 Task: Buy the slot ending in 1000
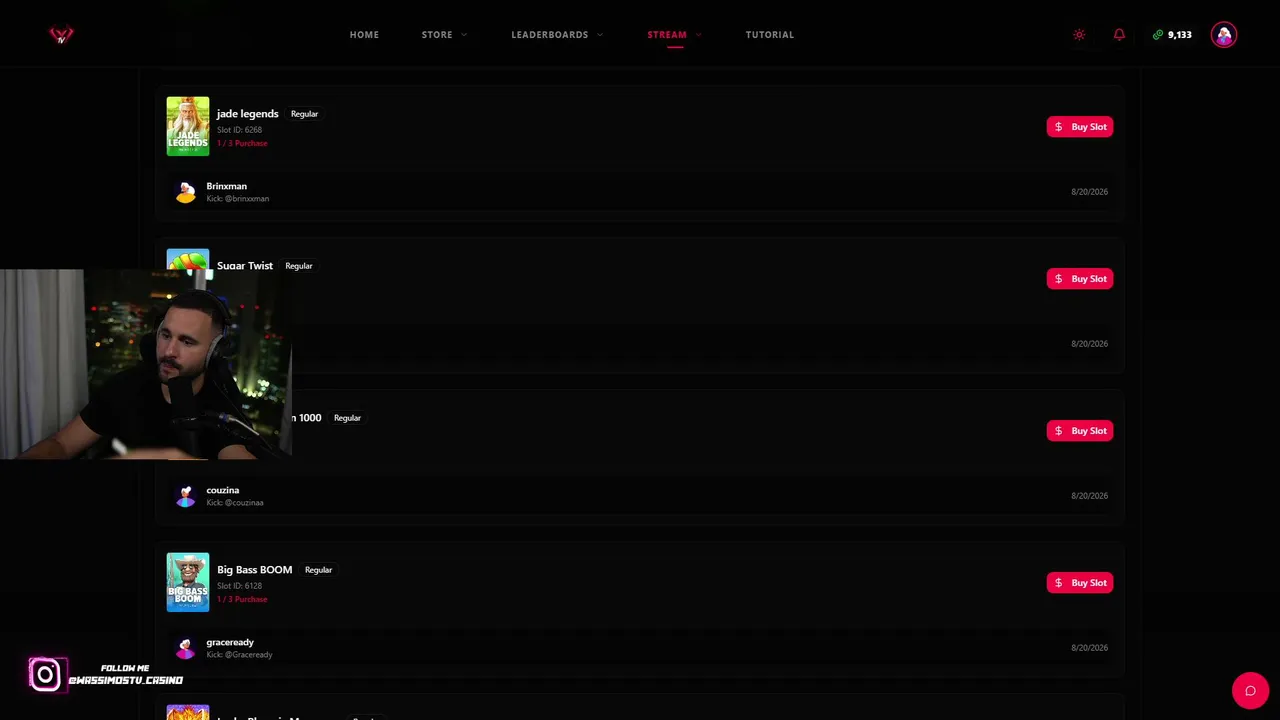click(1080, 431)
